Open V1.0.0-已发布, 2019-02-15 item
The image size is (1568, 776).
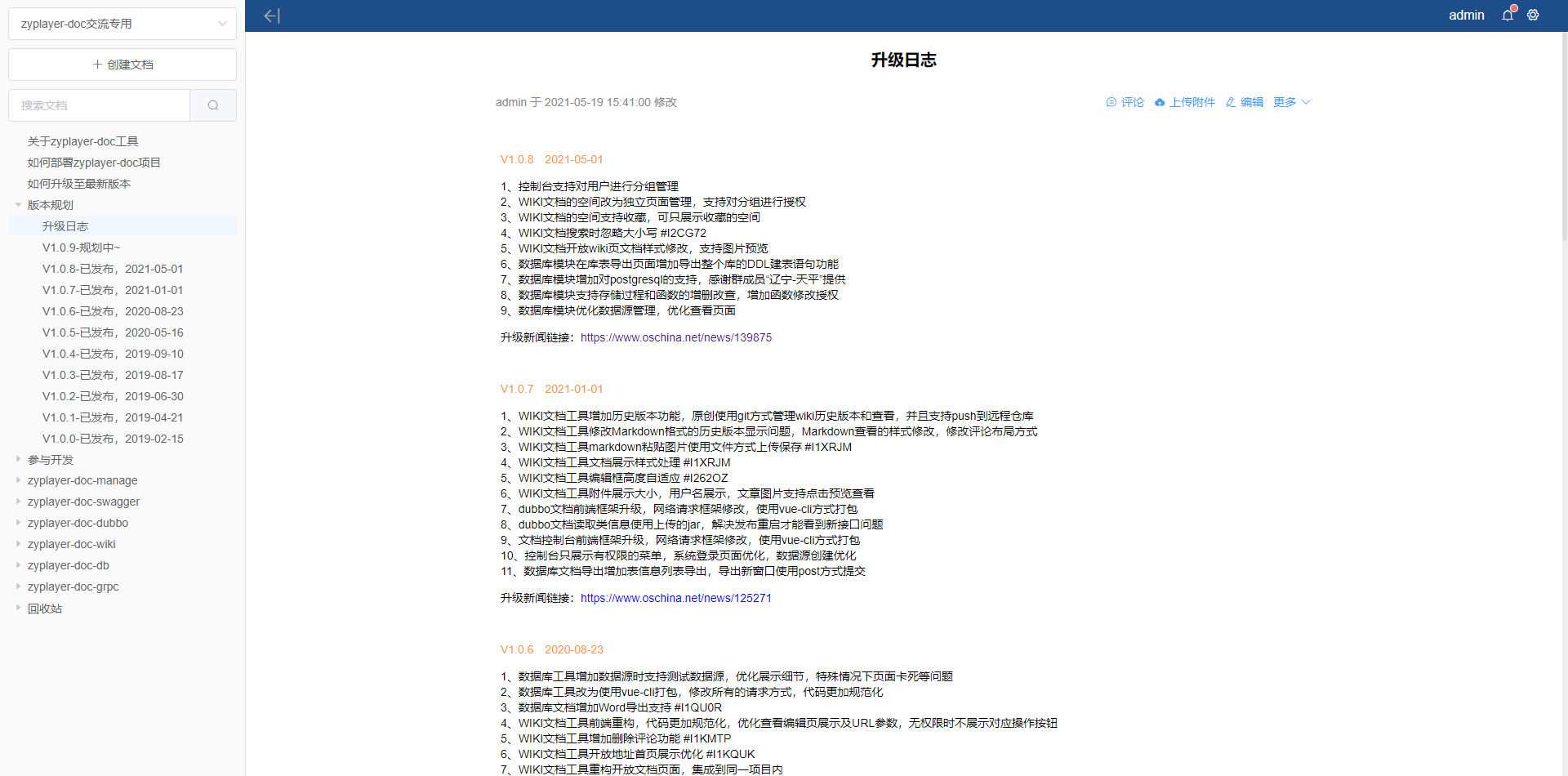click(113, 439)
